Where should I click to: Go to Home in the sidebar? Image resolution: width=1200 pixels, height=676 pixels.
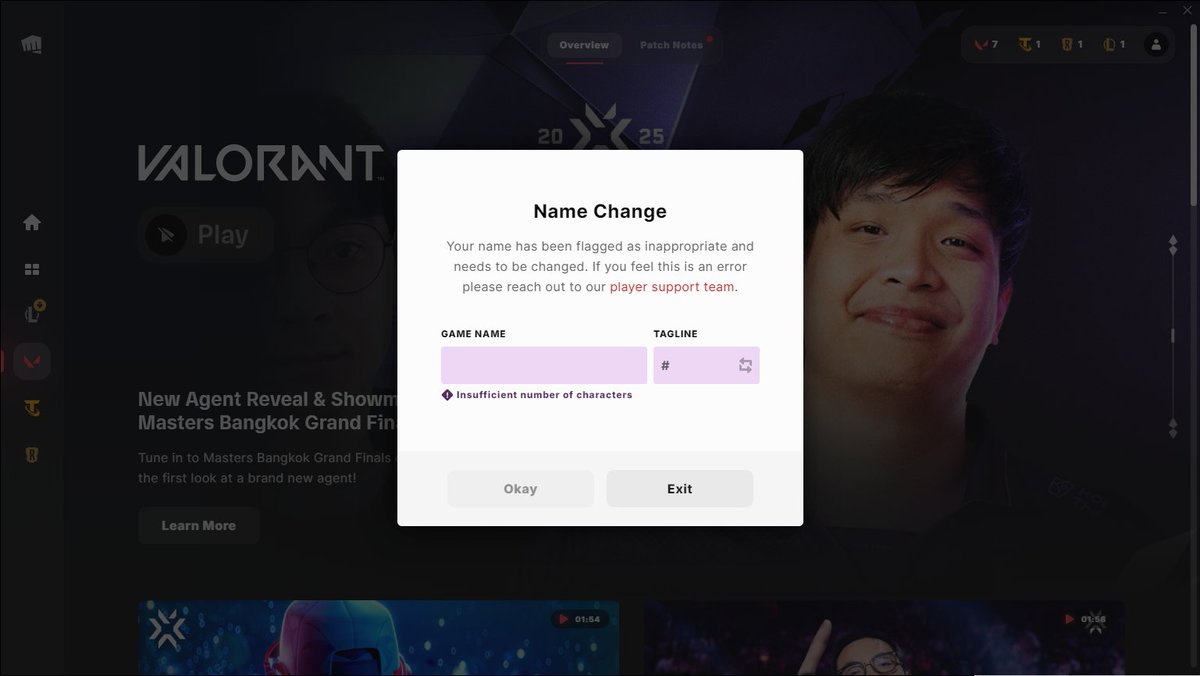(x=32, y=222)
